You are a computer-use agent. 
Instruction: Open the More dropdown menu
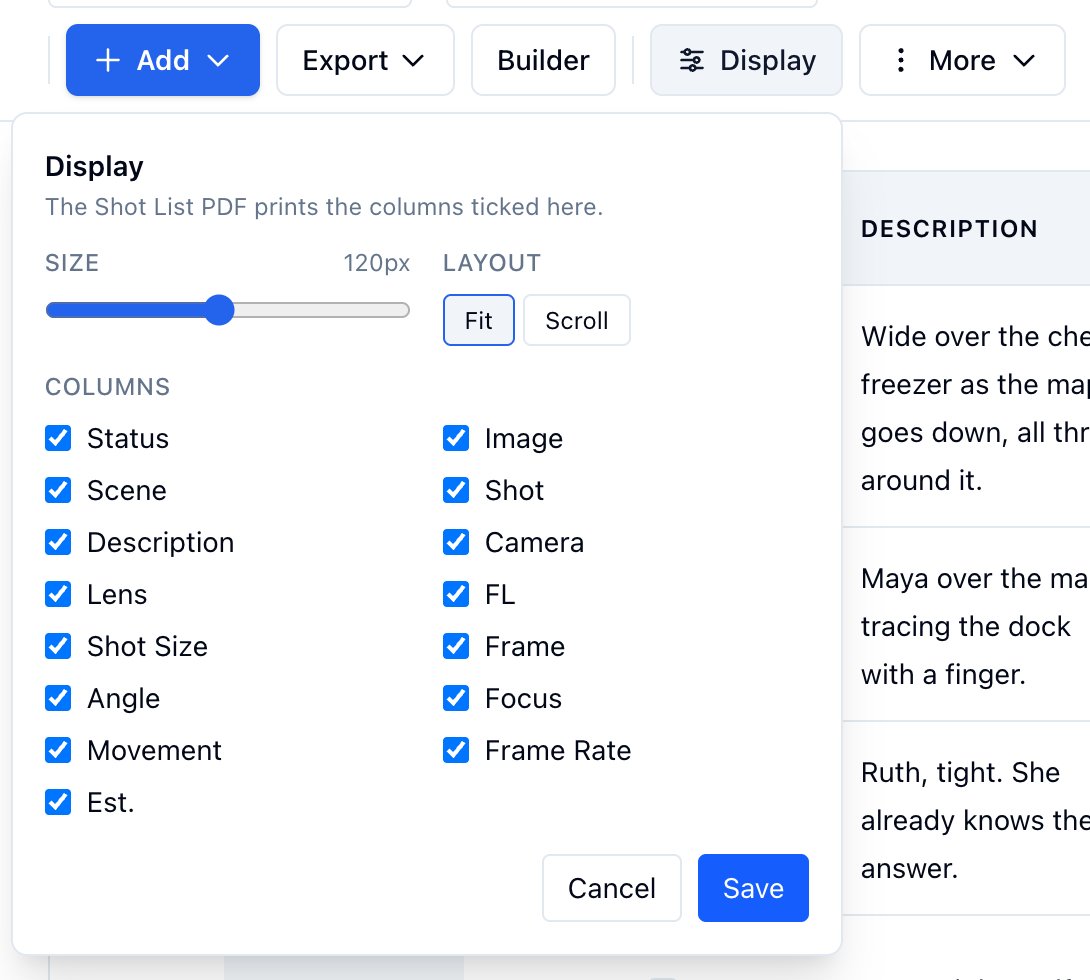click(x=962, y=60)
